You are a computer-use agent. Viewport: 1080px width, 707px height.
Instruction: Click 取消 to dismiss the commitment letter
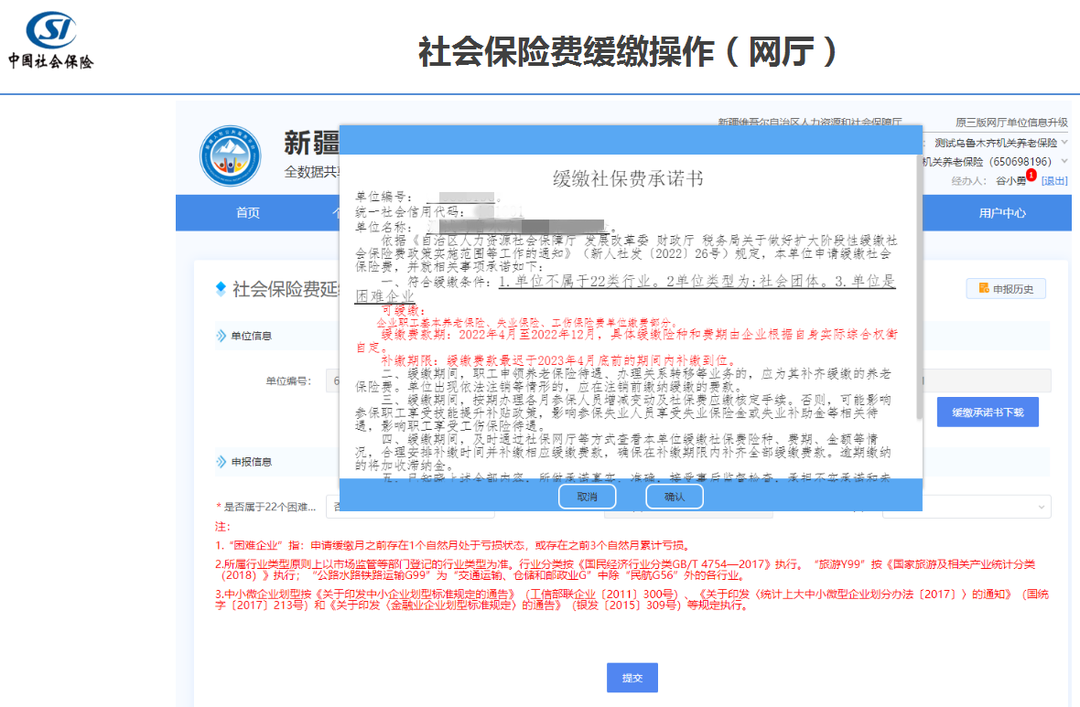(587, 496)
